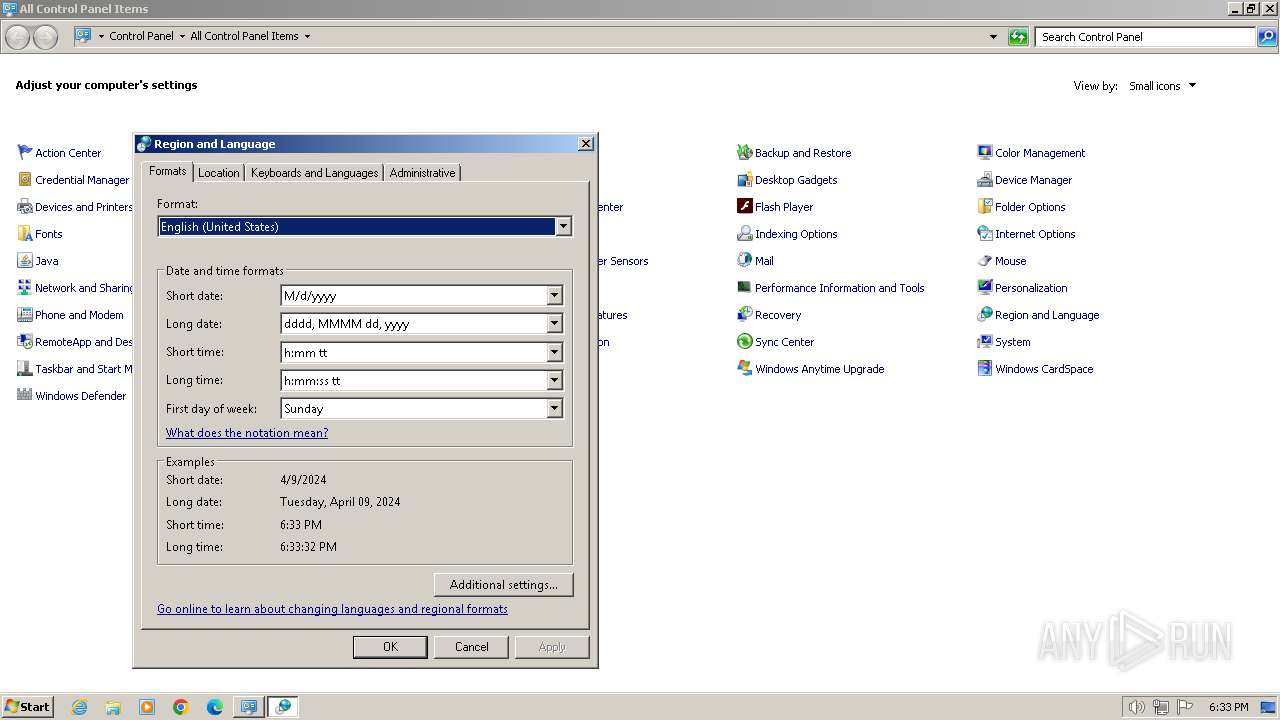1280x720 pixels.
Task: Click the Search Control Panel field
Action: tap(1146, 37)
